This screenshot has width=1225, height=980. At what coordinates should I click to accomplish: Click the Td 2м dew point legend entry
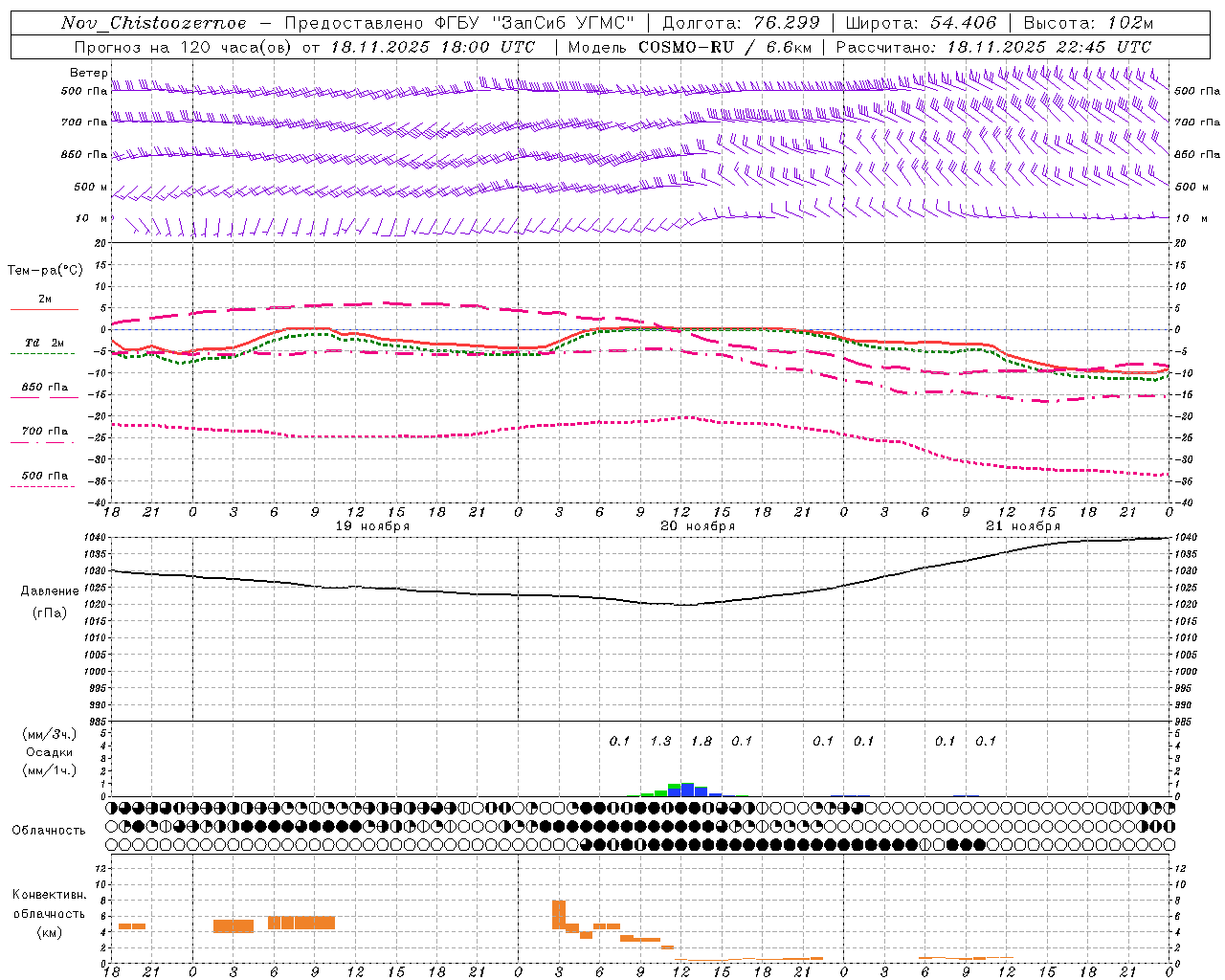coord(44,343)
